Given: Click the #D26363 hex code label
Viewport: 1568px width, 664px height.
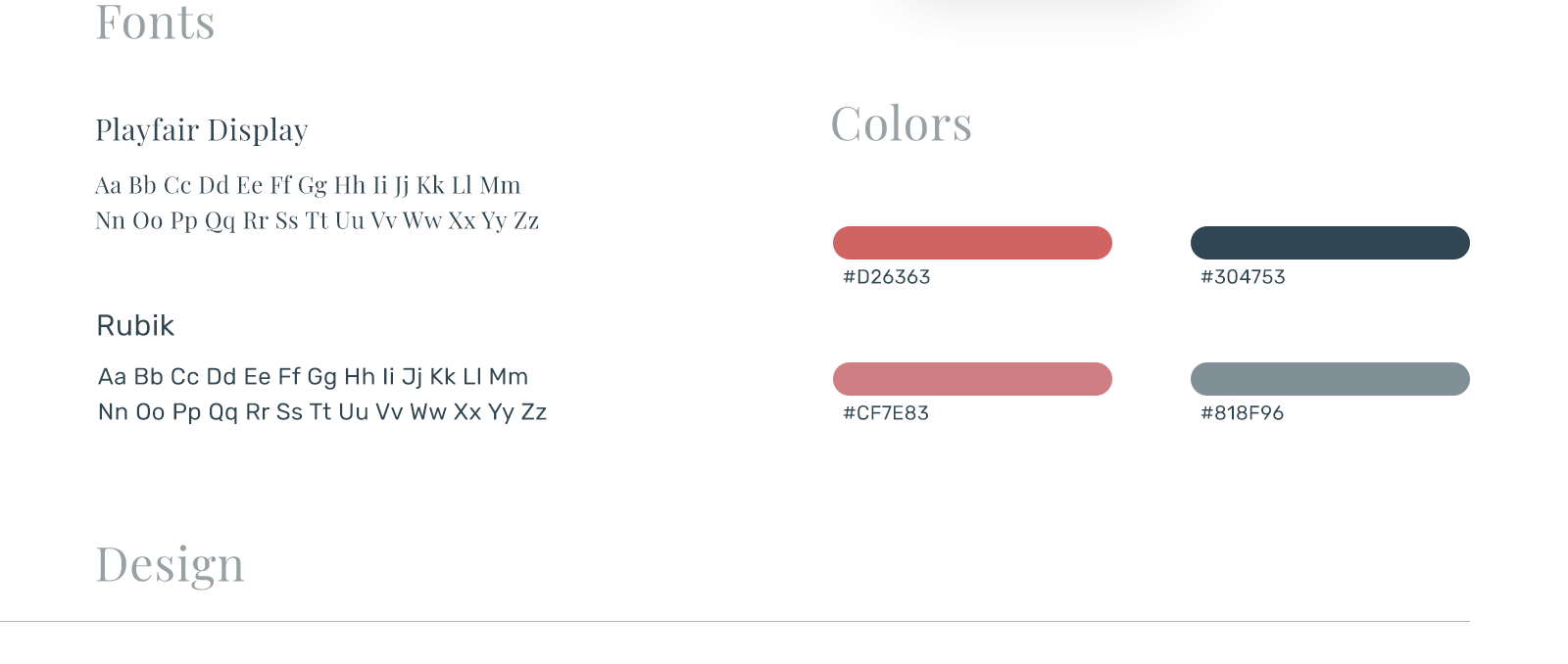Looking at the screenshot, I should click(x=886, y=277).
